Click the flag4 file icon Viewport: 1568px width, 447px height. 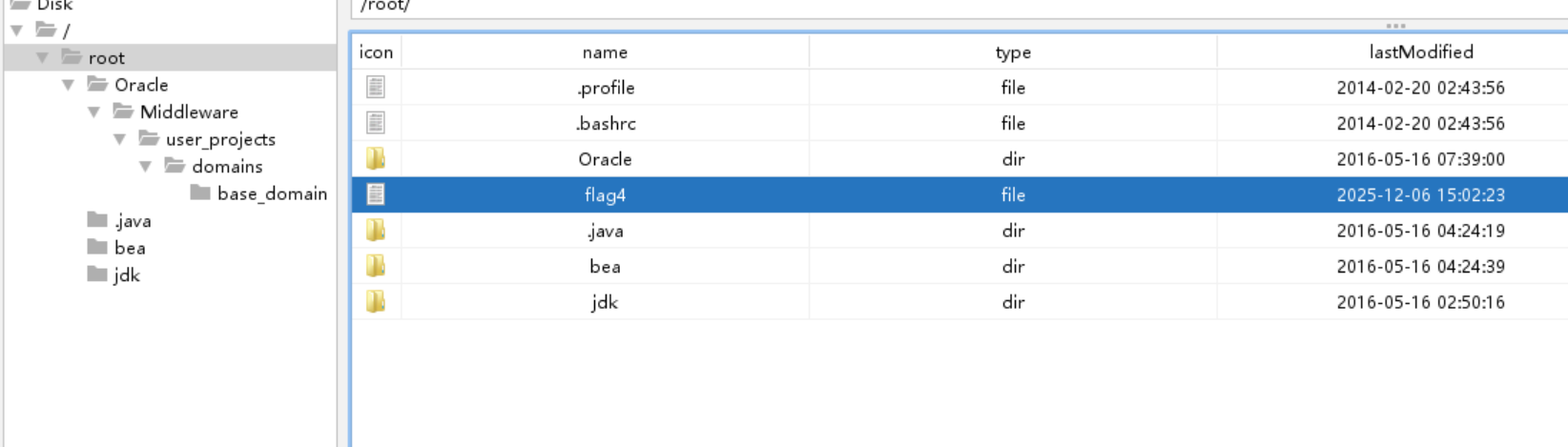point(376,194)
